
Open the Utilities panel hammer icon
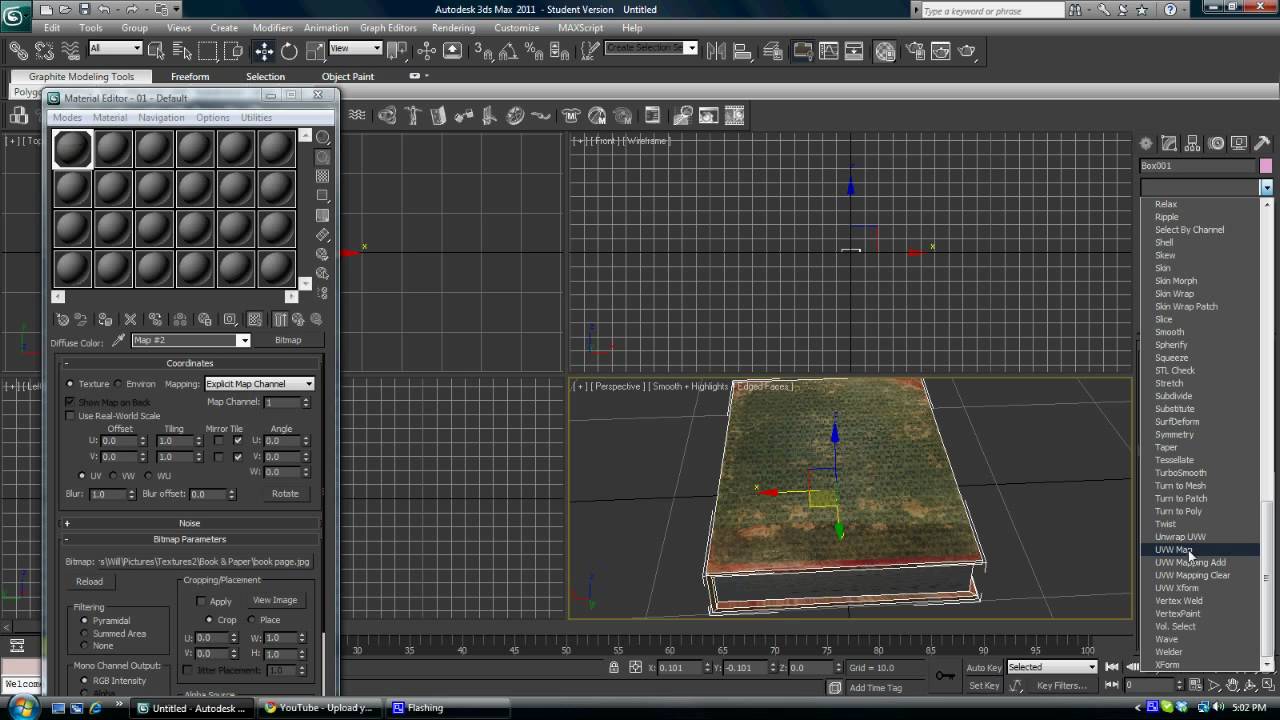point(1262,144)
